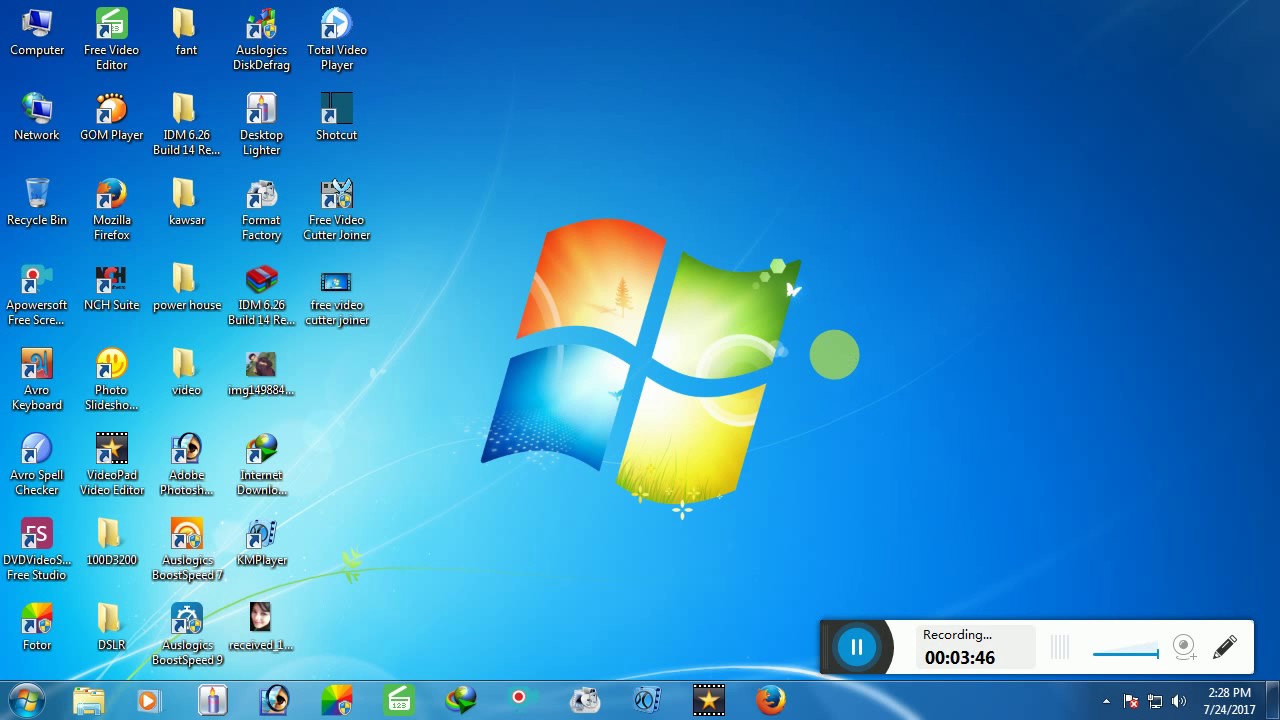Image resolution: width=1280 pixels, height=720 pixels.
Task: Select DVDVideoSoft Free Studio shortcut
Action: coord(37,551)
